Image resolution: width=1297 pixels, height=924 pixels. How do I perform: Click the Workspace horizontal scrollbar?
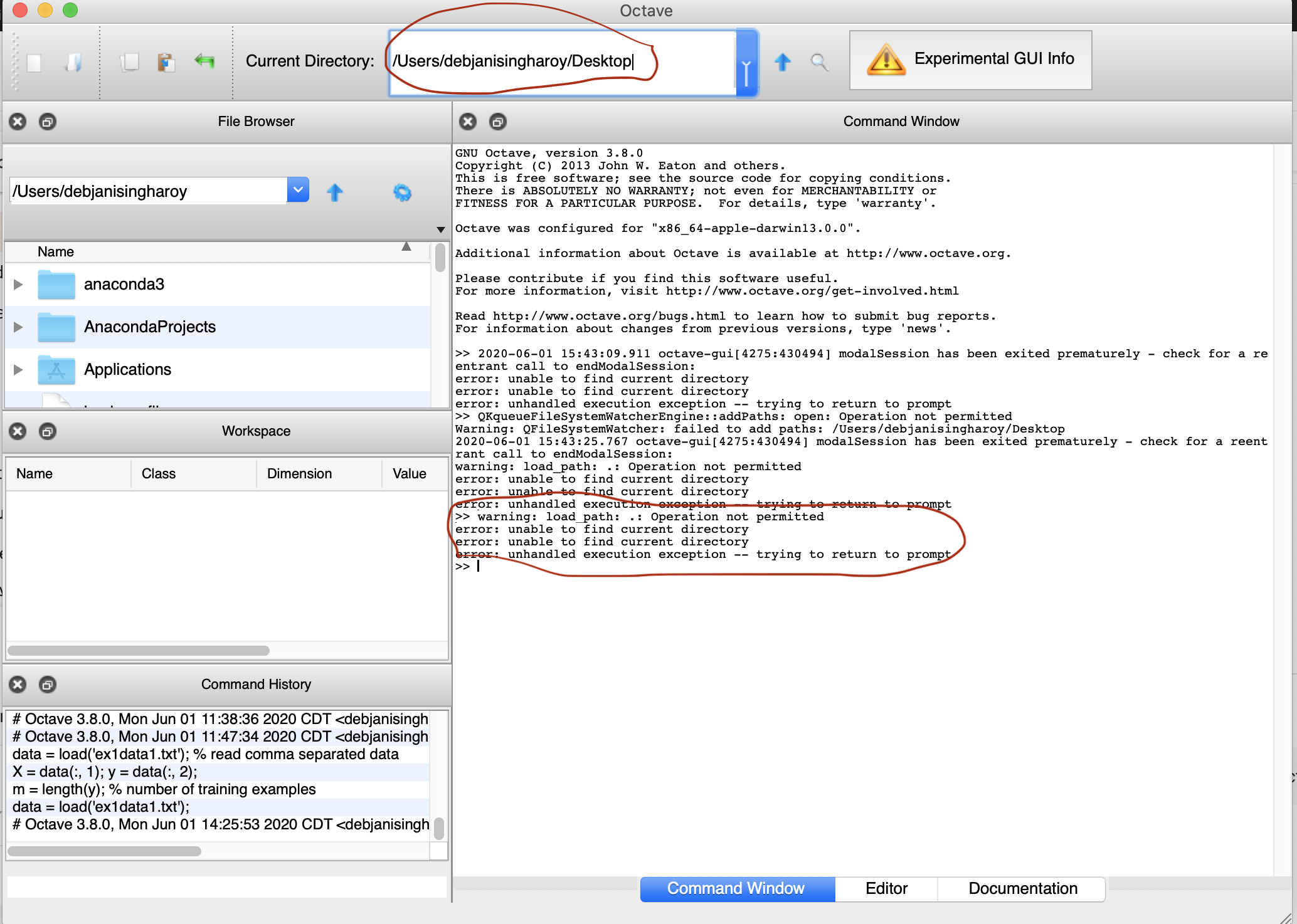pos(138,651)
